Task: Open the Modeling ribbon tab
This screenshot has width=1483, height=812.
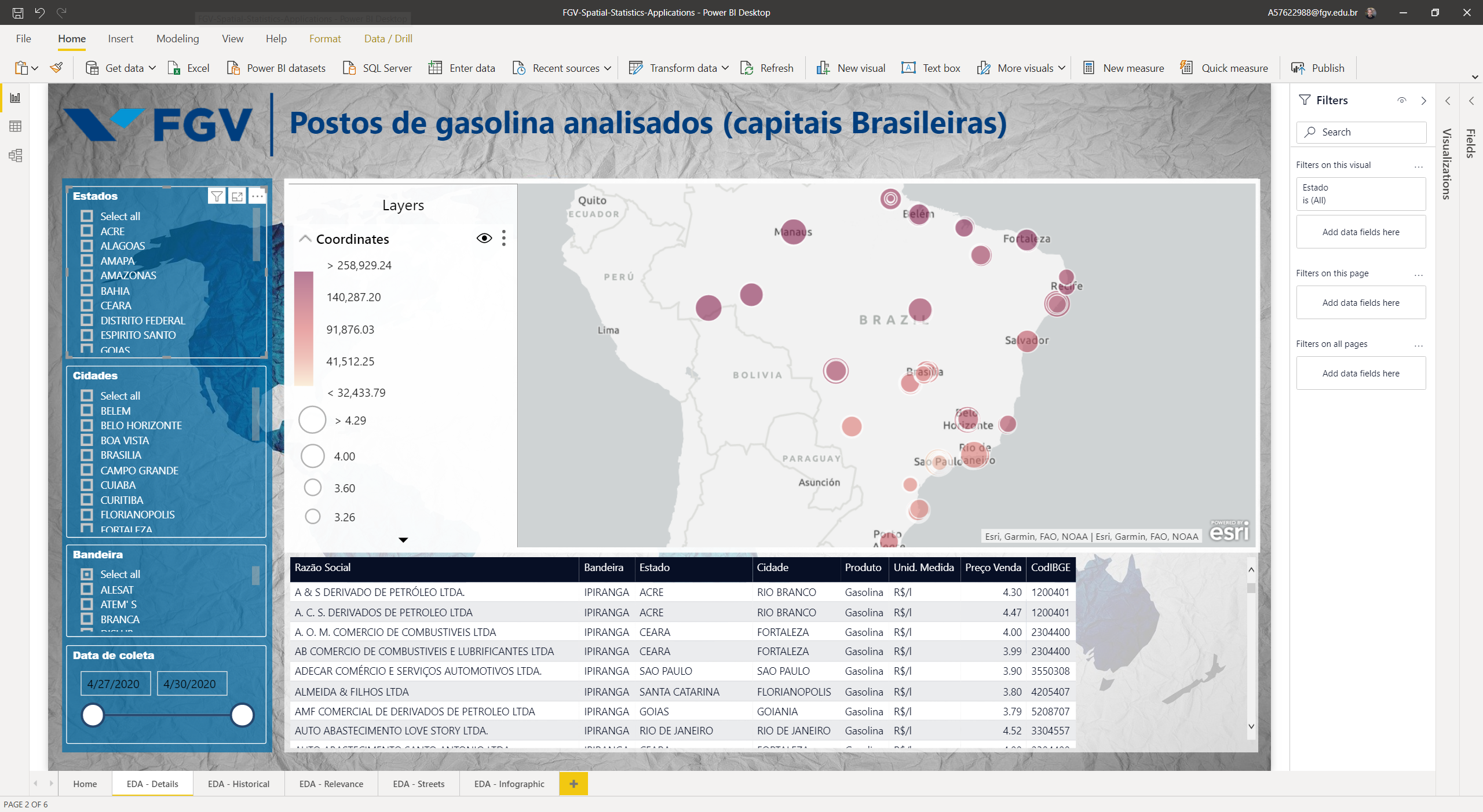Action: pos(177,39)
